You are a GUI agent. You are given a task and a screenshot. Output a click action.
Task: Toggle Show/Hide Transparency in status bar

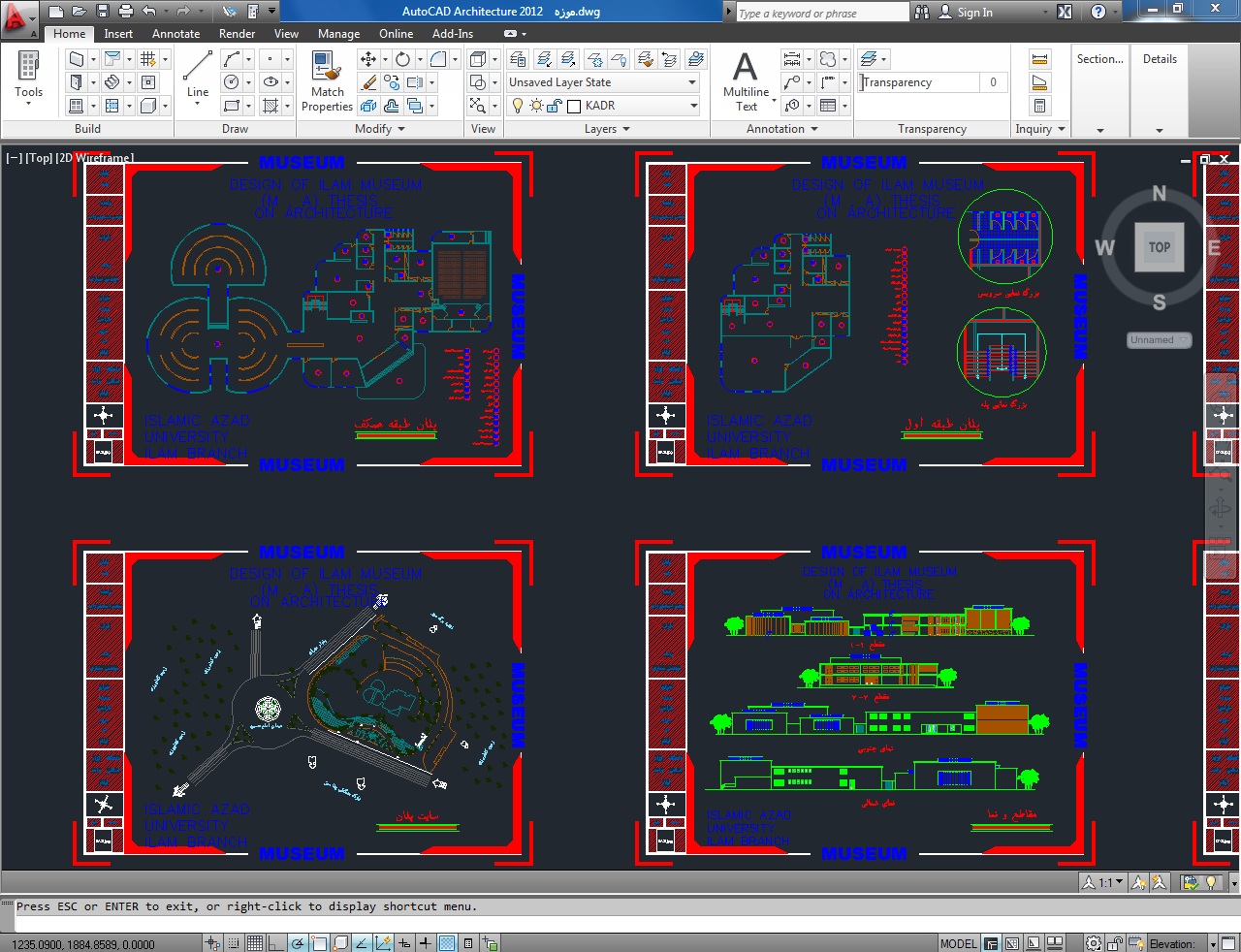447,942
